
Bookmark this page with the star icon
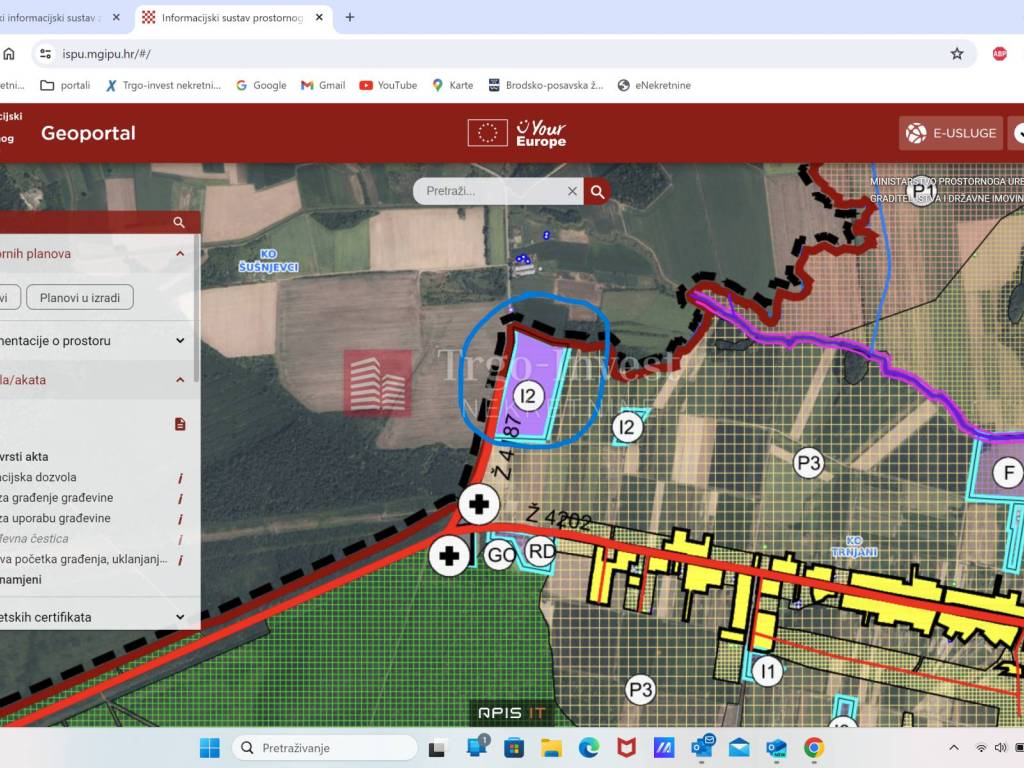(x=957, y=54)
